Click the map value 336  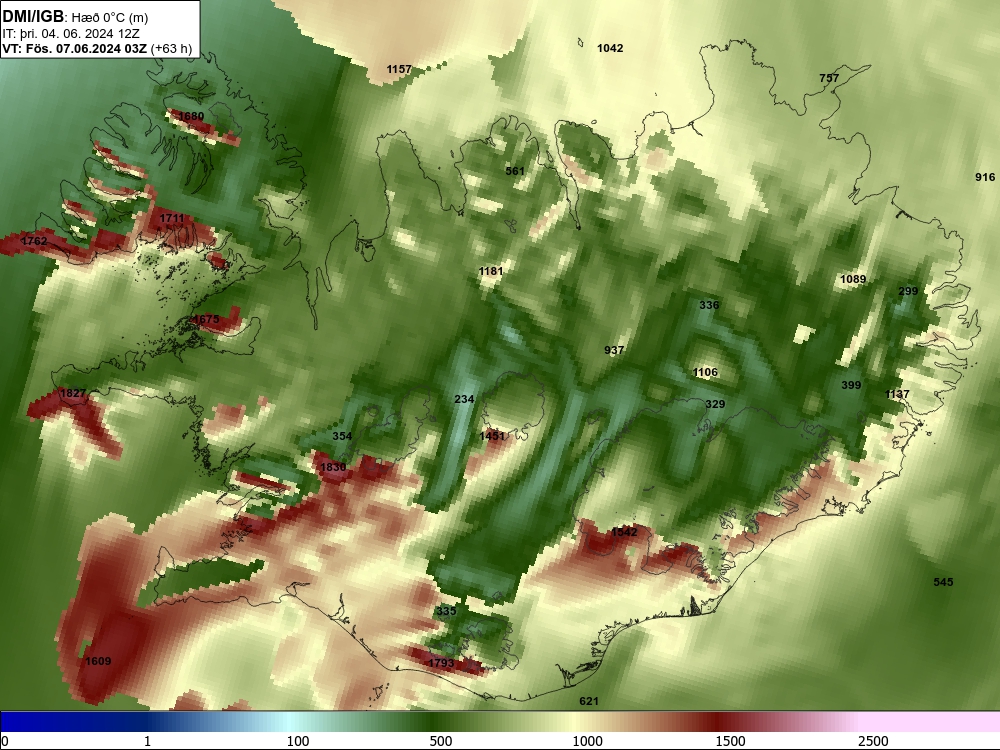point(709,305)
